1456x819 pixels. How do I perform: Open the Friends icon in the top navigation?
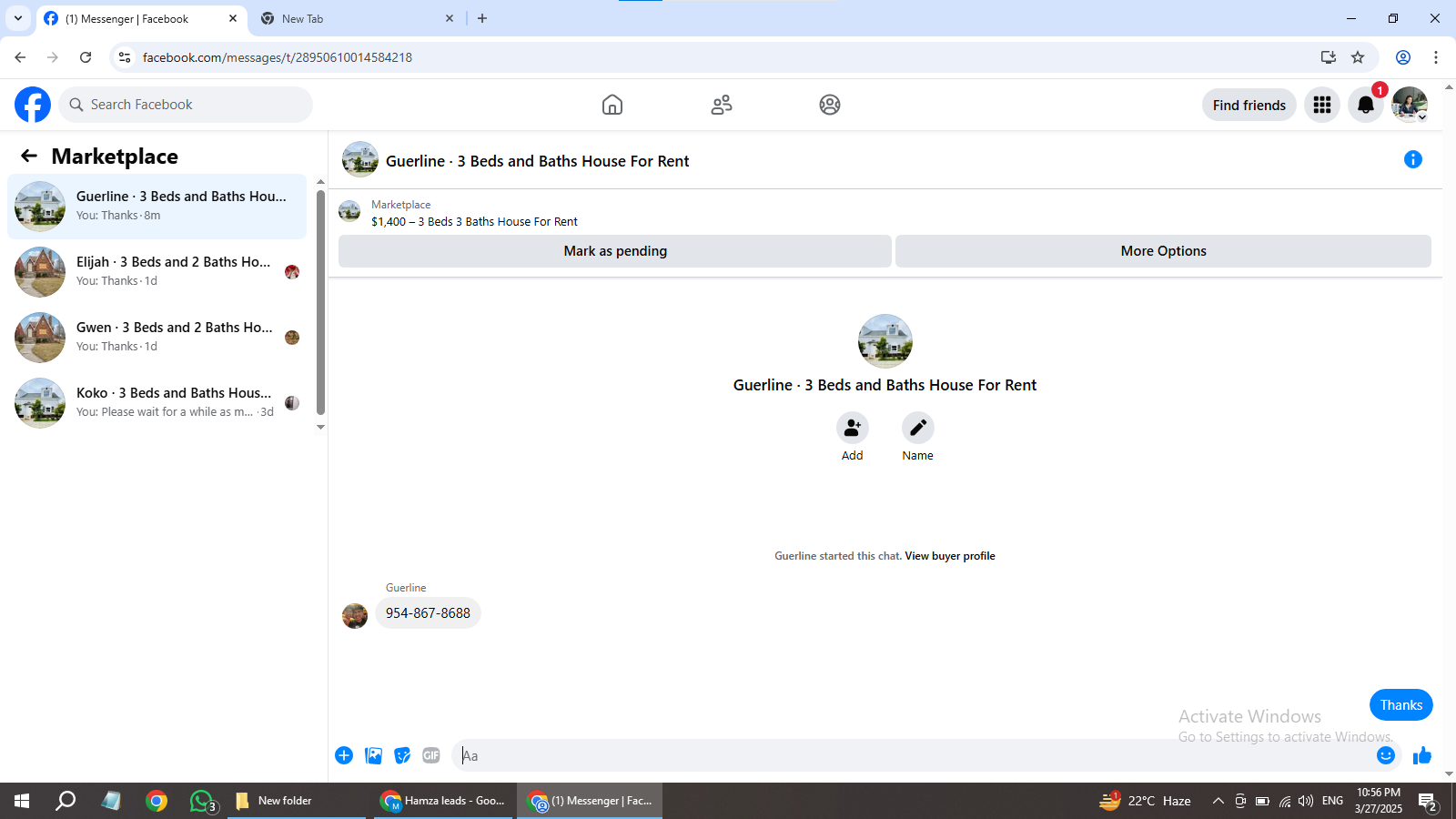click(722, 105)
